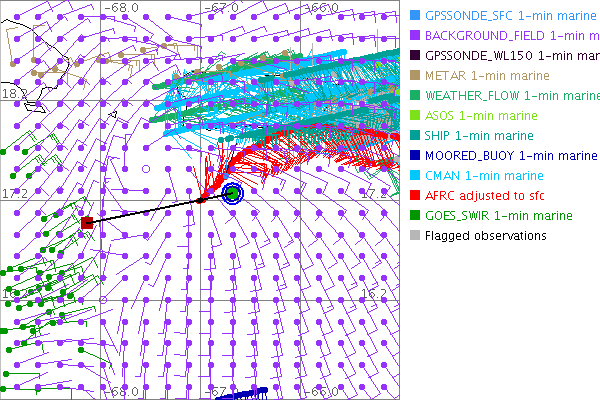This screenshot has width=600, height=400.
Task: Select the SHIP 1-min marine legend entry
Action: 479,135
